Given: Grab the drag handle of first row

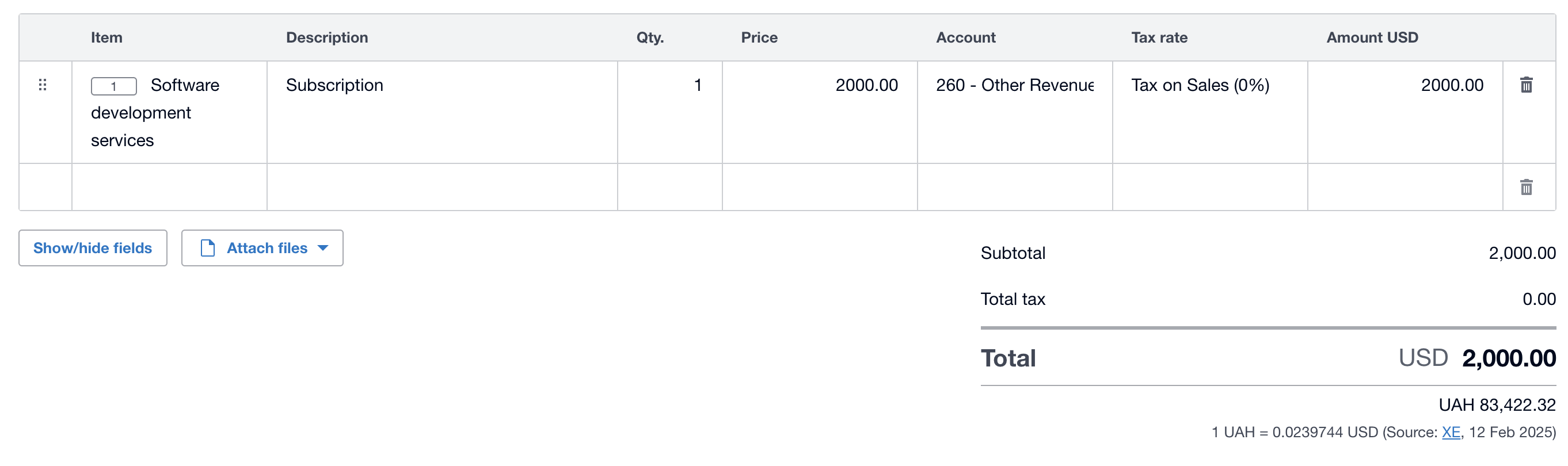Looking at the screenshot, I should [43, 85].
